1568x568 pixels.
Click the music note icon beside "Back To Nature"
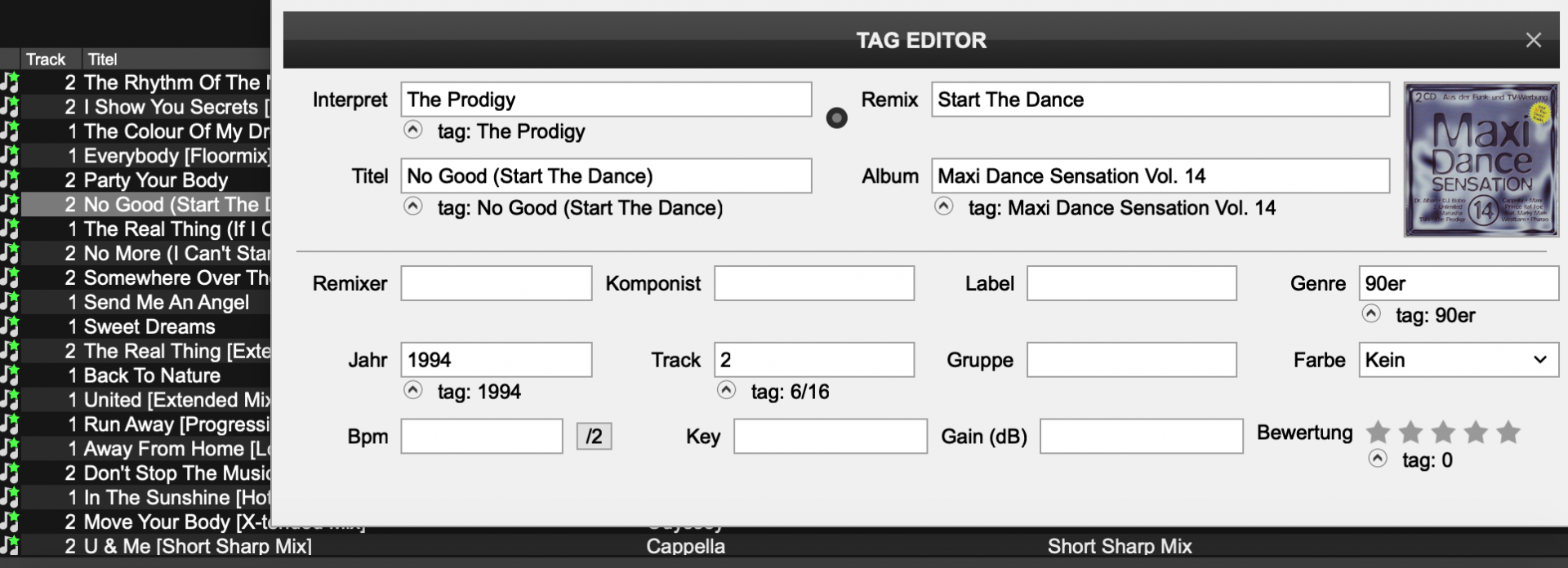(11, 375)
